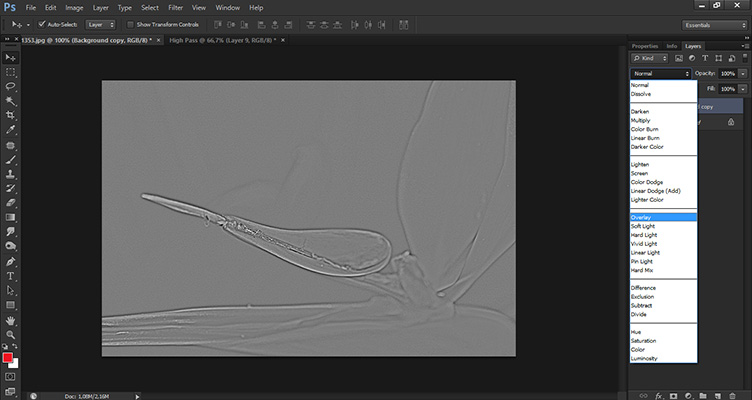752x400 pixels.
Task: Click the red foreground color swatch
Action: coord(8,357)
